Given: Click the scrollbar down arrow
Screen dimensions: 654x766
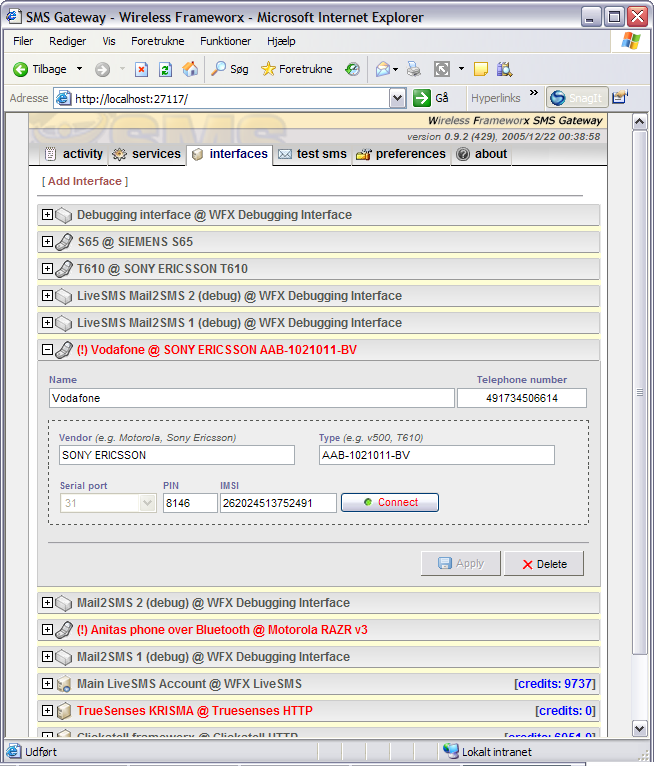Looking at the screenshot, I should click(x=639, y=728).
